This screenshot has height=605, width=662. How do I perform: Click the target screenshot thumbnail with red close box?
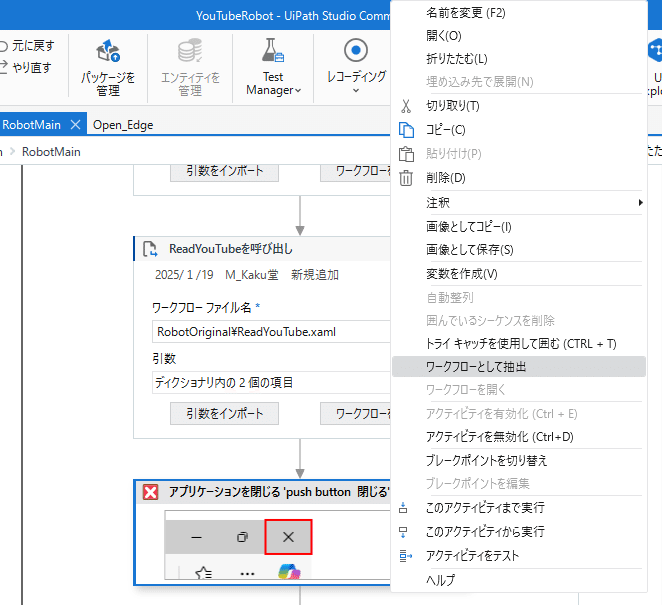[x=277, y=545]
